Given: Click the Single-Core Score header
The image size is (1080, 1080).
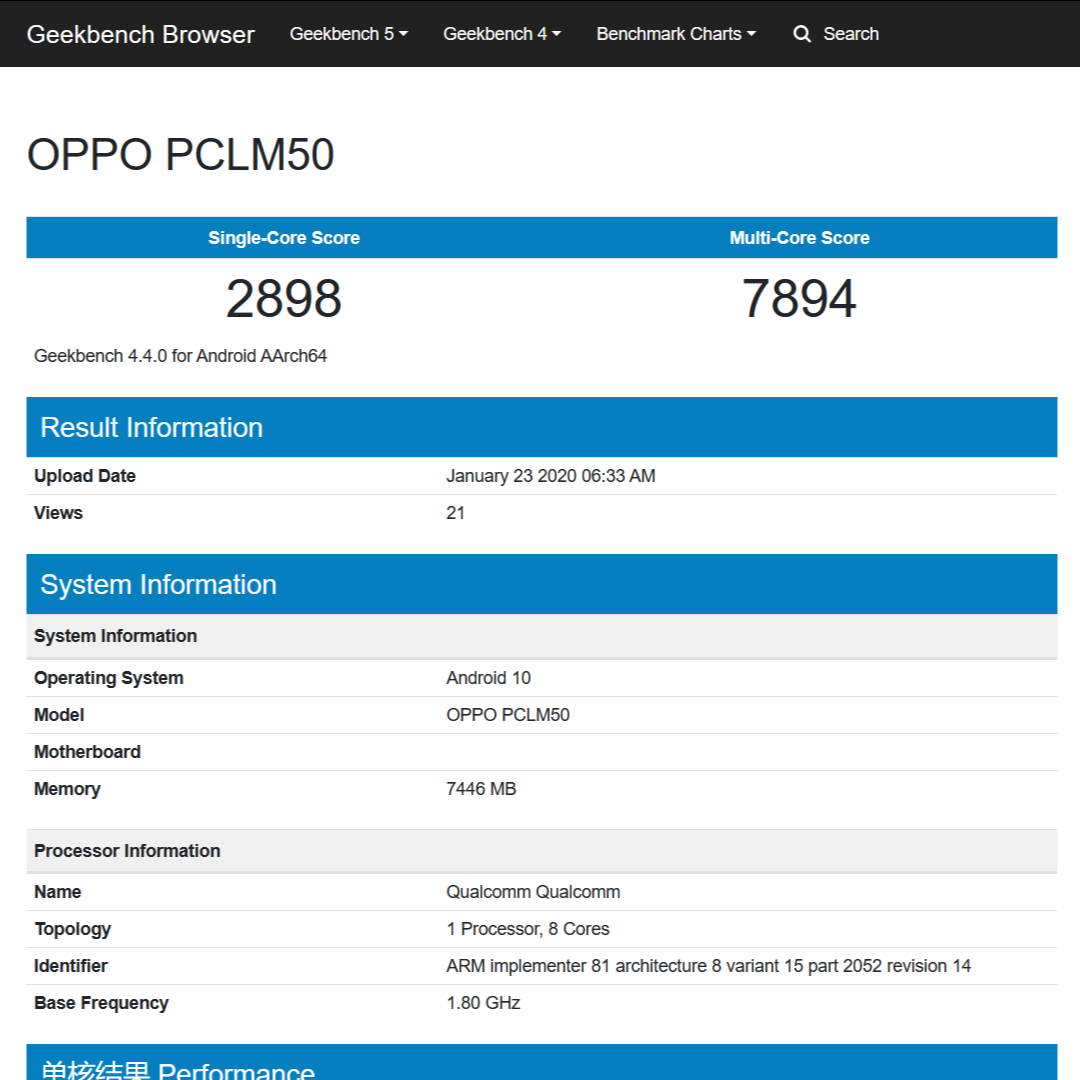Looking at the screenshot, I should [x=284, y=238].
